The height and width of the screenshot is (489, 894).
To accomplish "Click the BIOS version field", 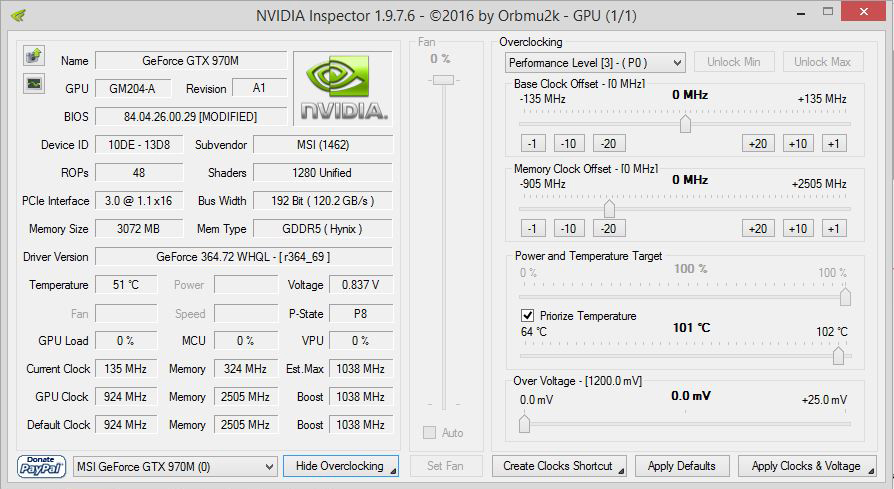I will click(190, 117).
